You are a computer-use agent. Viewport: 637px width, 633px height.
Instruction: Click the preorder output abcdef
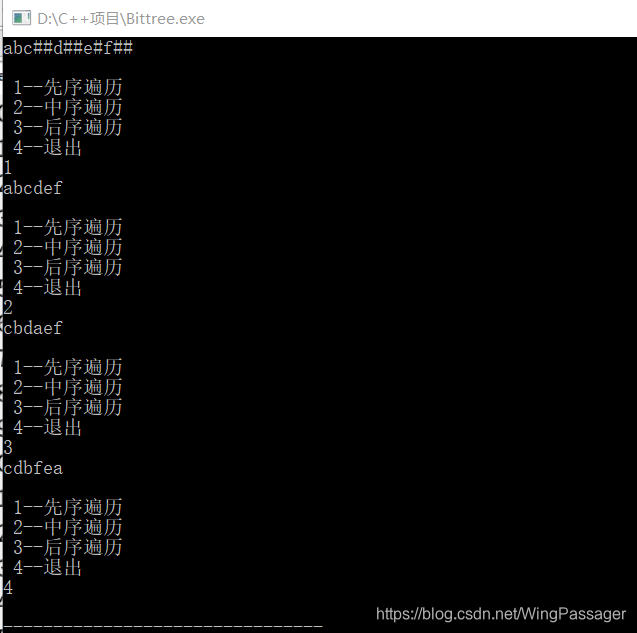coord(32,188)
